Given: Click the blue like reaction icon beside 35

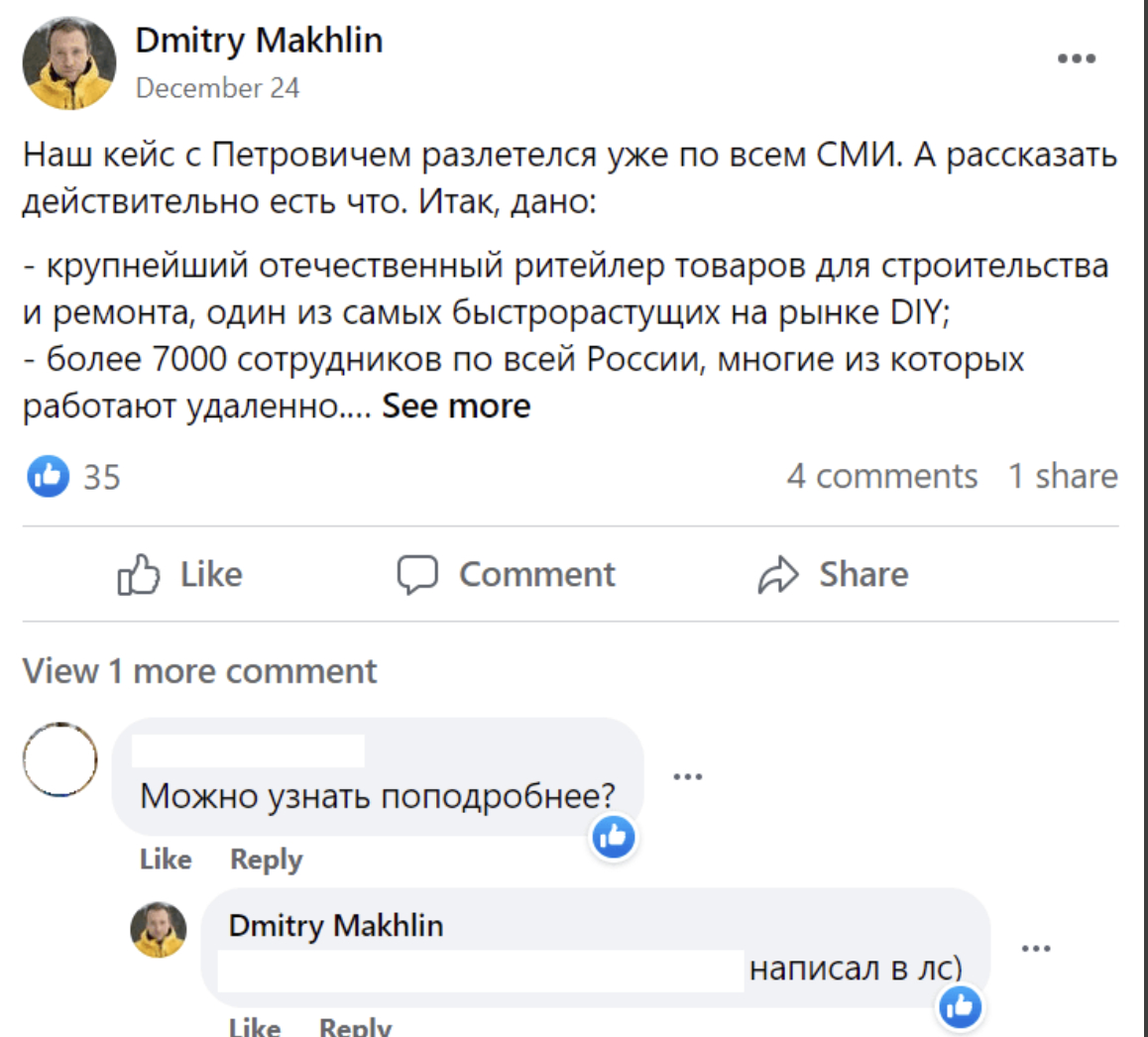Looking at the screenshot, I should [48, 477].
